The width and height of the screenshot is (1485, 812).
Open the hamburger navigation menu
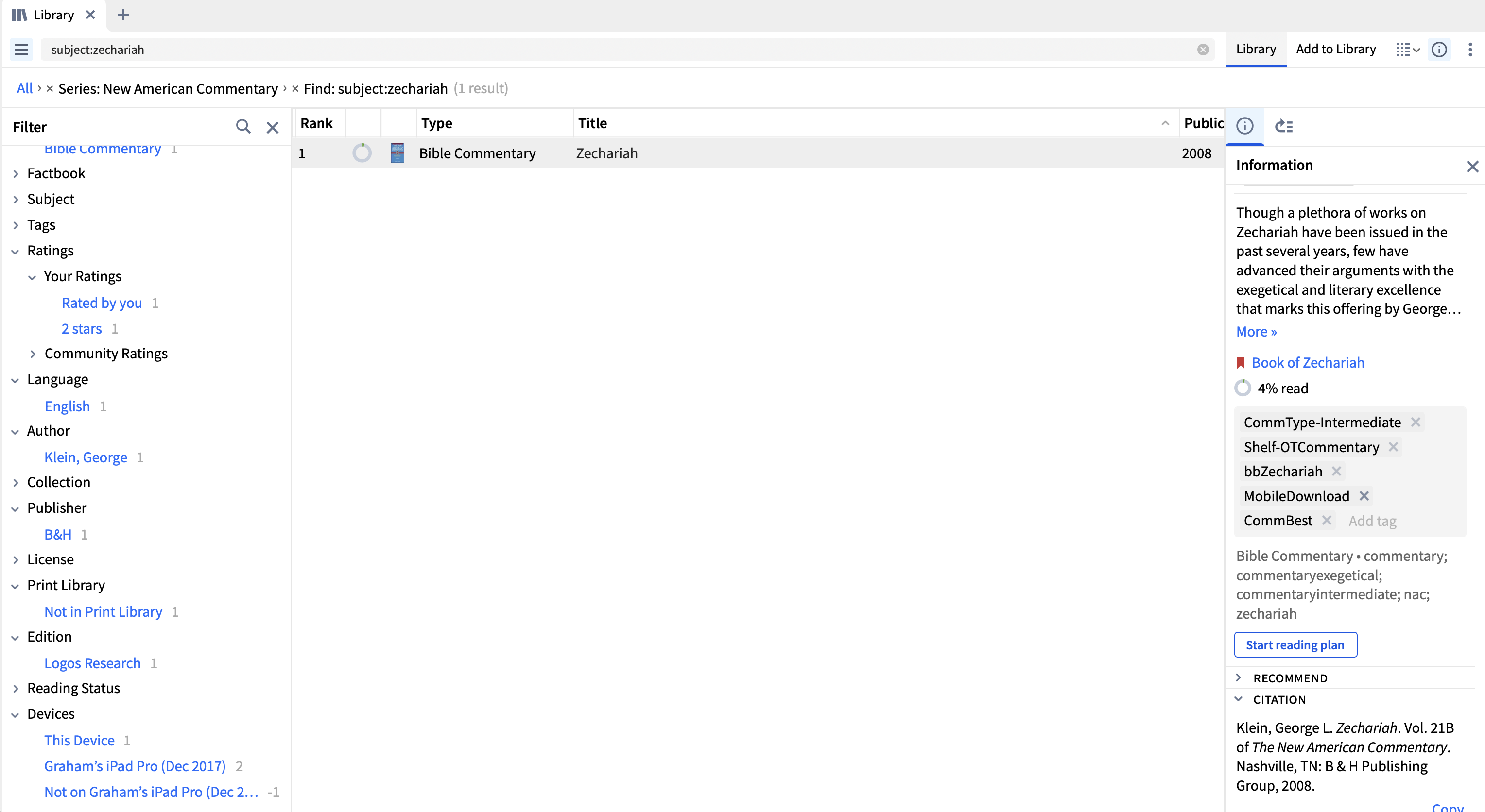21,50
